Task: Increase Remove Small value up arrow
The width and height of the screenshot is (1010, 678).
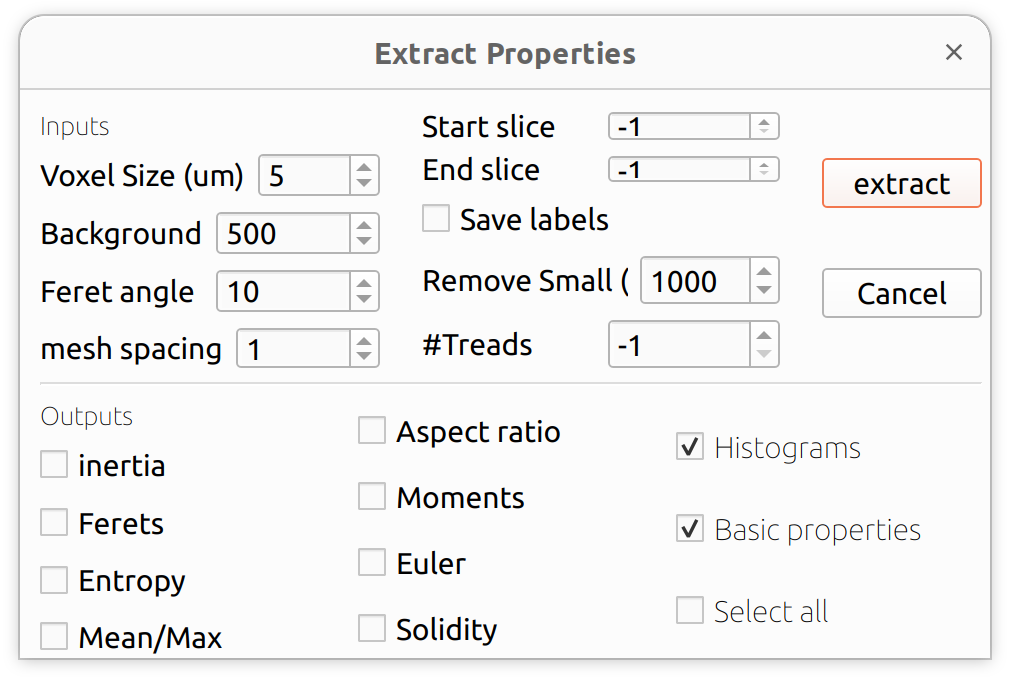Action: 764,271
